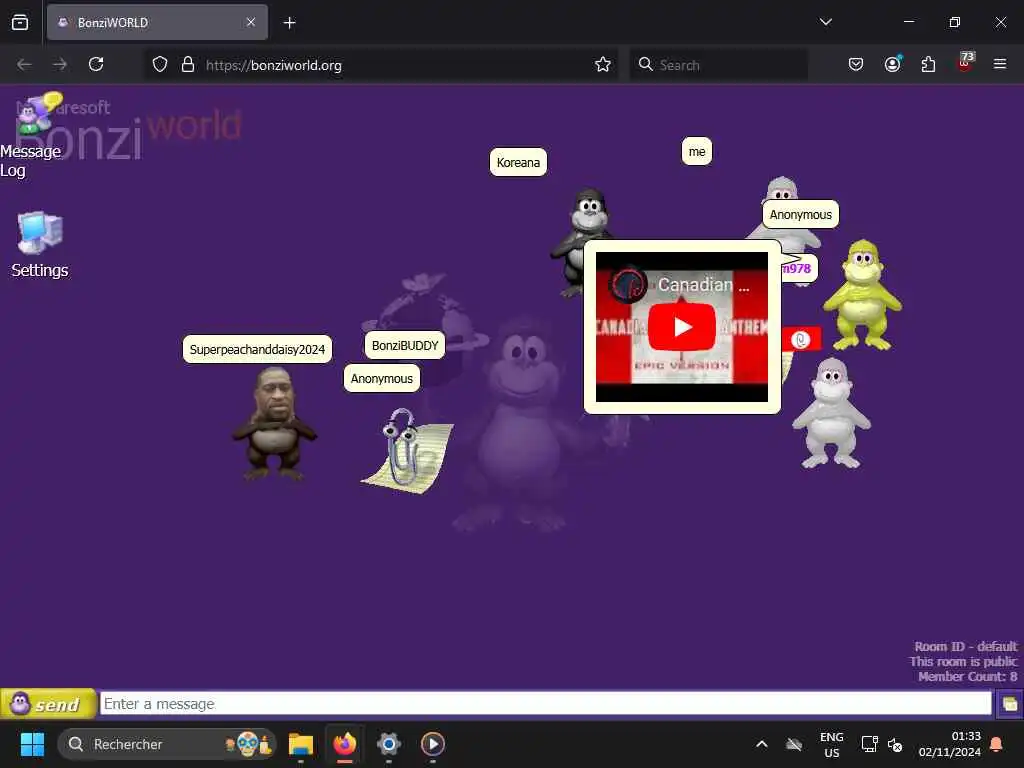
Task: Click the Rechercher taskbar search box
Action: pos(167,744)
